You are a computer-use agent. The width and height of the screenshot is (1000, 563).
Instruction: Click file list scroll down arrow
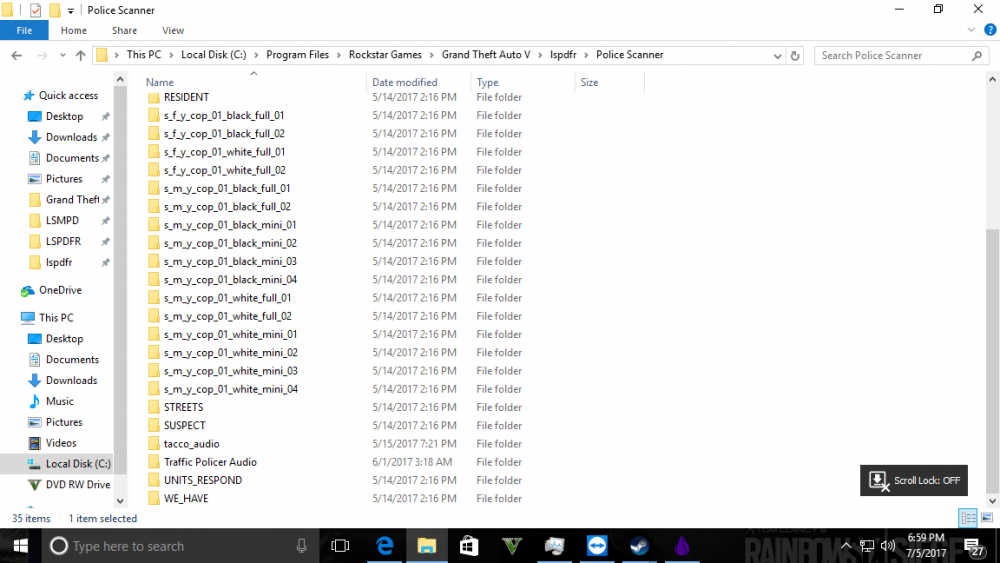[x=992, y=501]
